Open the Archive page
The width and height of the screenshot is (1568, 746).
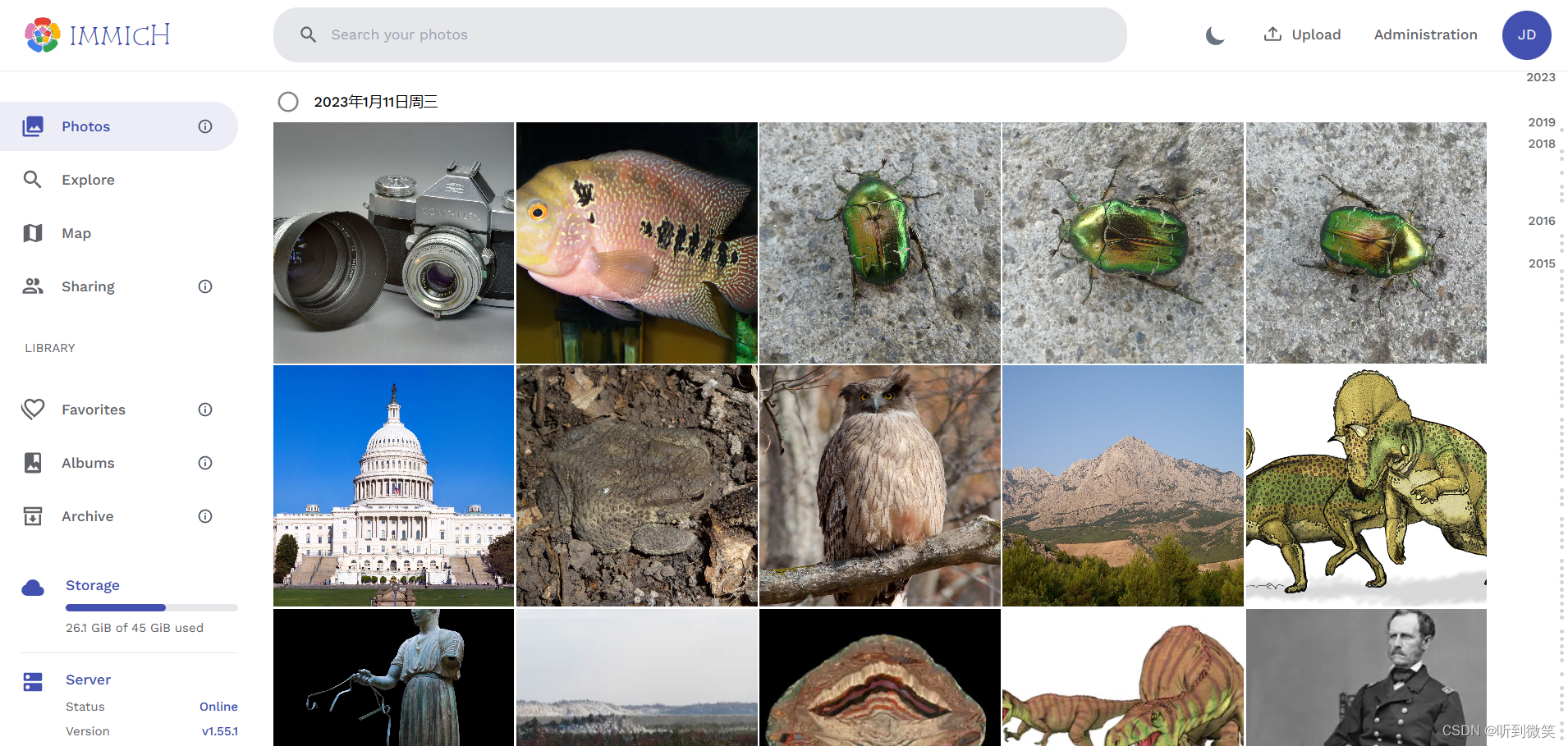pyautogui.click(x=119, y=516)
